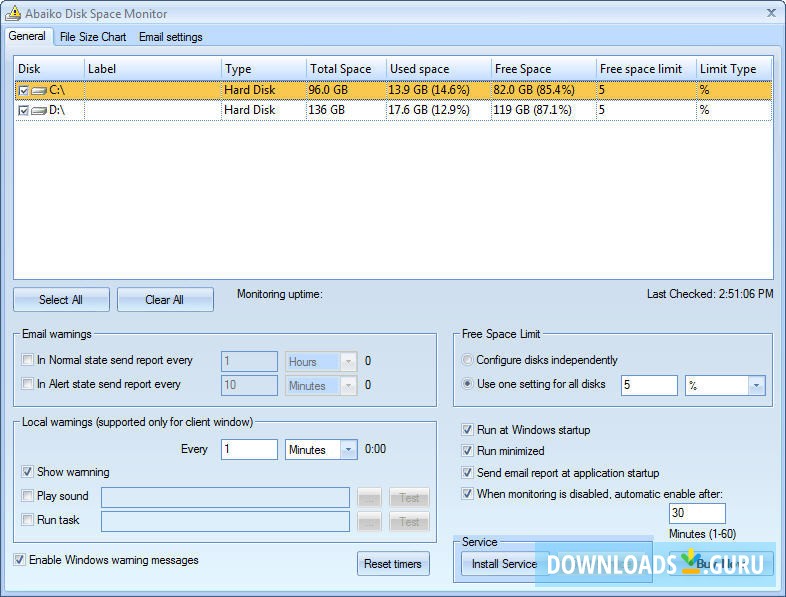Click the Reset timers button
This screenshot has height=597, width=786.
point(393,564)
